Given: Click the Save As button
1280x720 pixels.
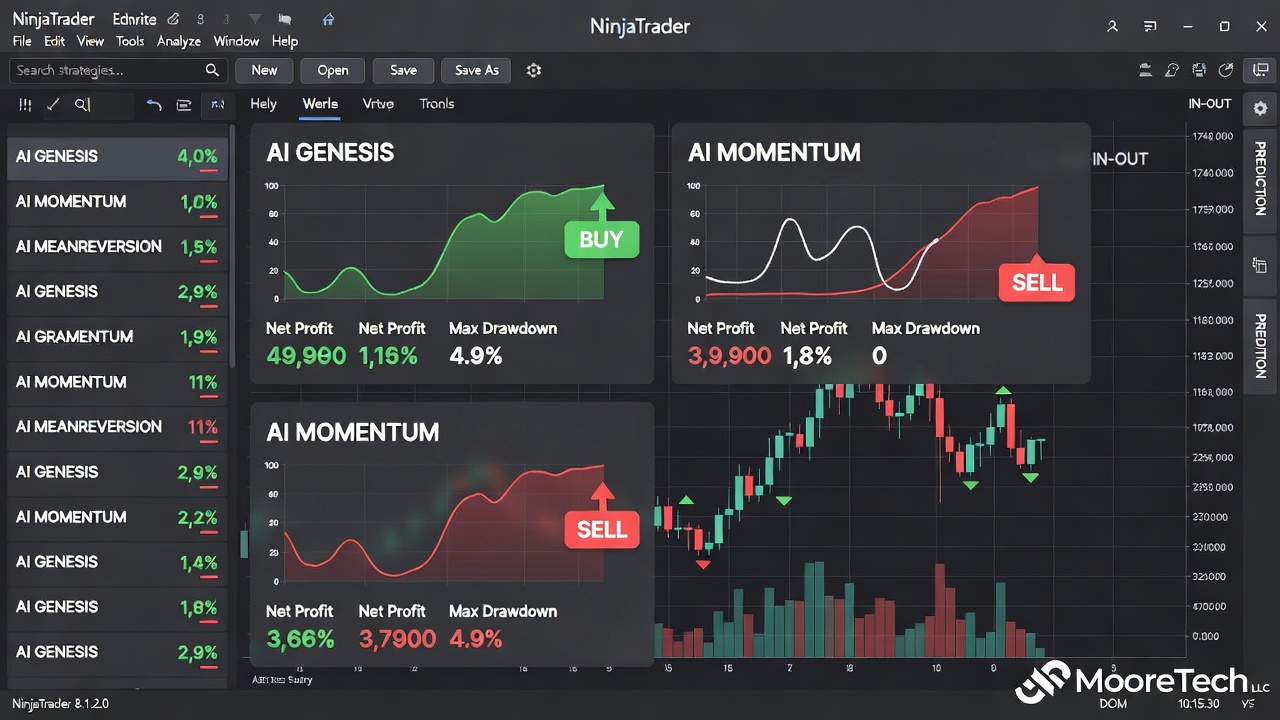Looking at the screenshot, I should tap(476, 70).
